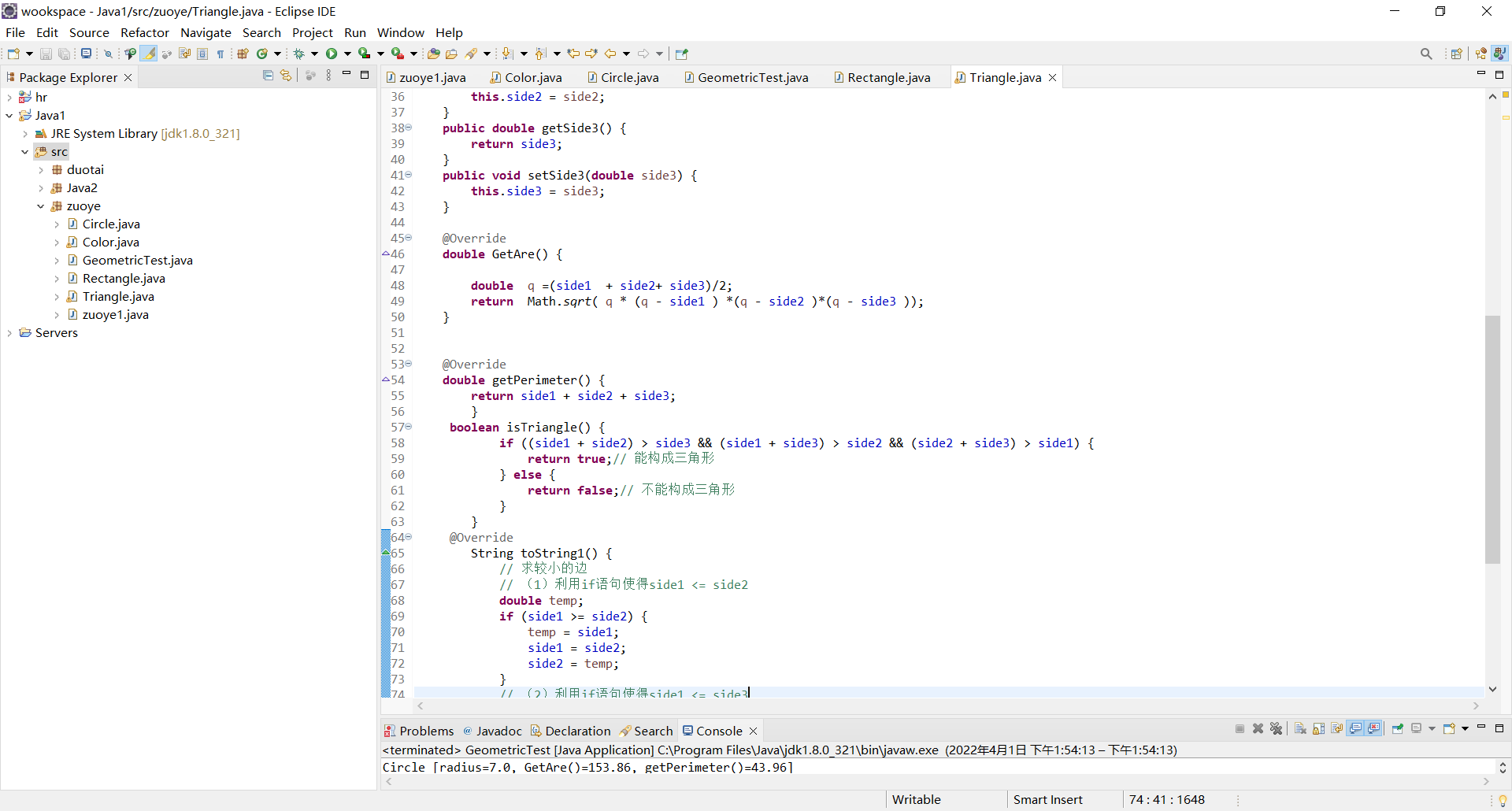Click the New Java Package icon
The width and height of the screenshot is (1512, 811).
pos(243,54)
